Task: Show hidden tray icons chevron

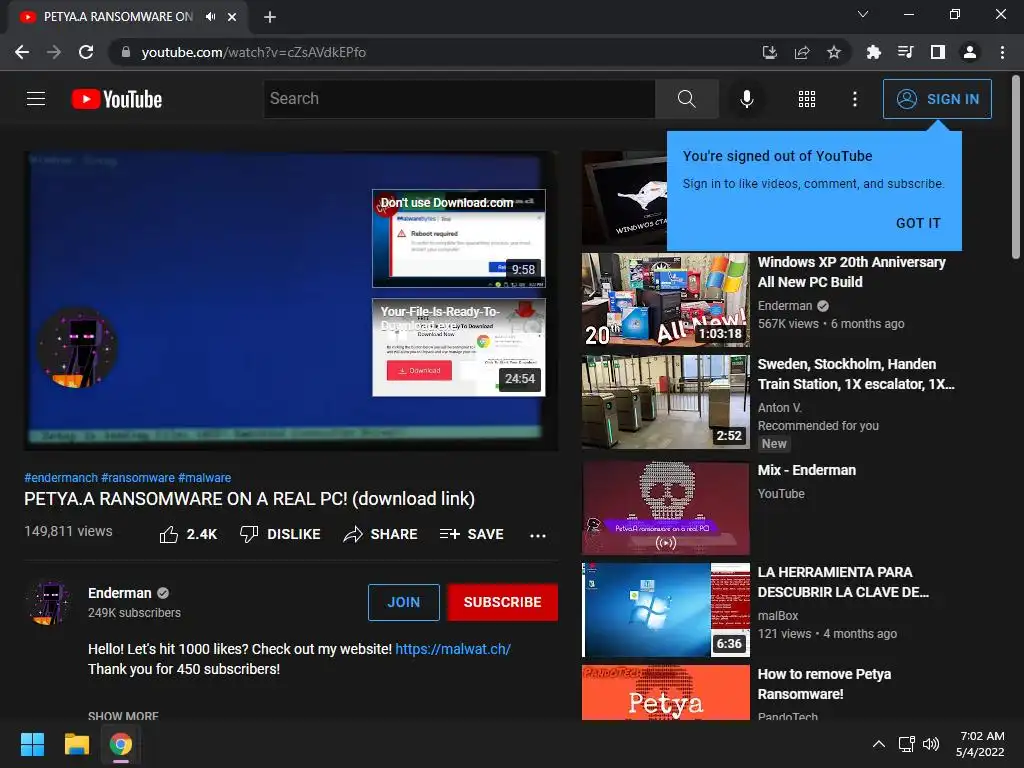Action: click(879, 744)
